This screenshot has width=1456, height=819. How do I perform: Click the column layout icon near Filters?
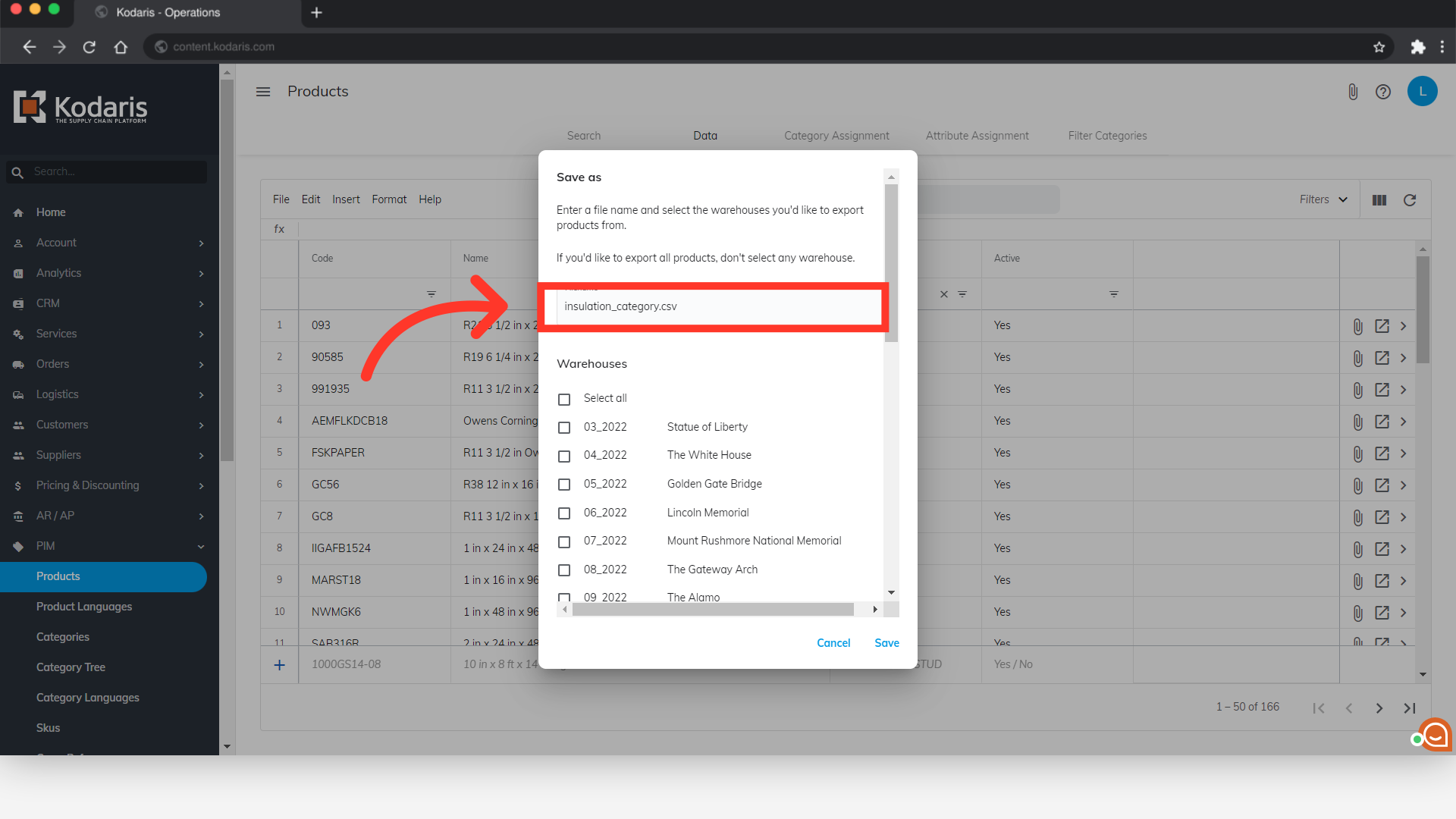(1379, 200)
